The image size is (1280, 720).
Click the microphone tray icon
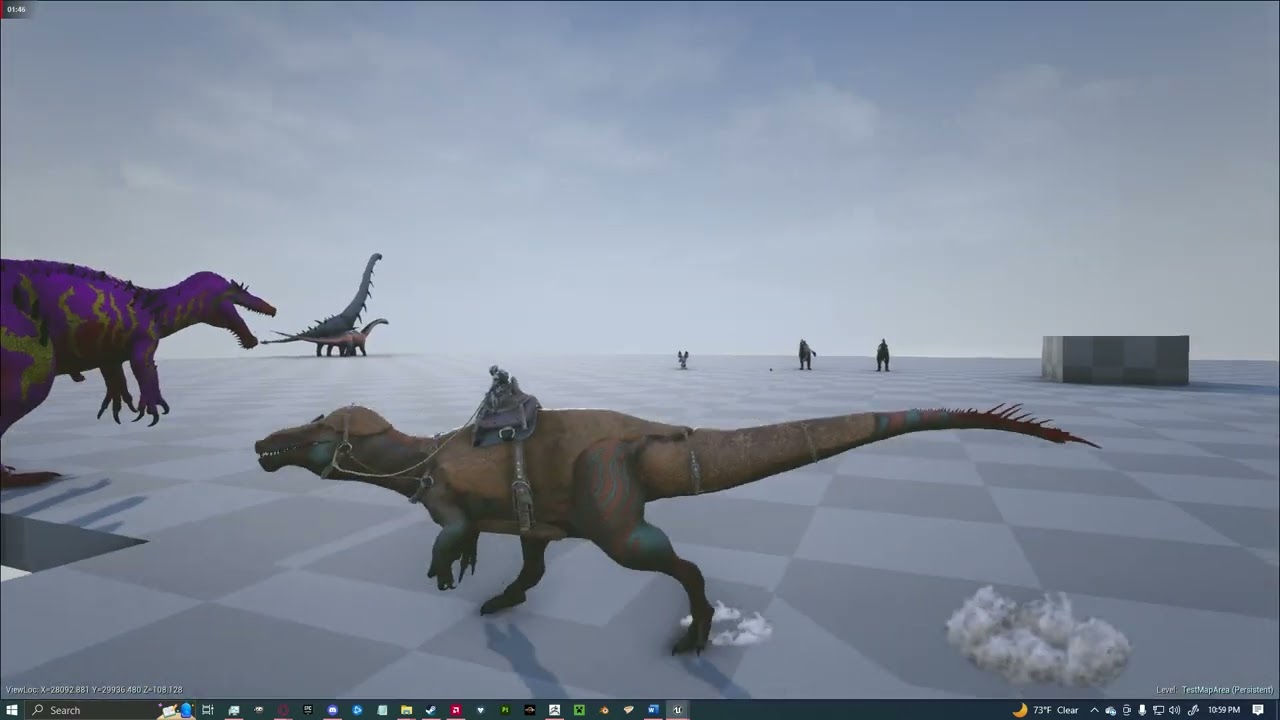[x=1142, y=710]
